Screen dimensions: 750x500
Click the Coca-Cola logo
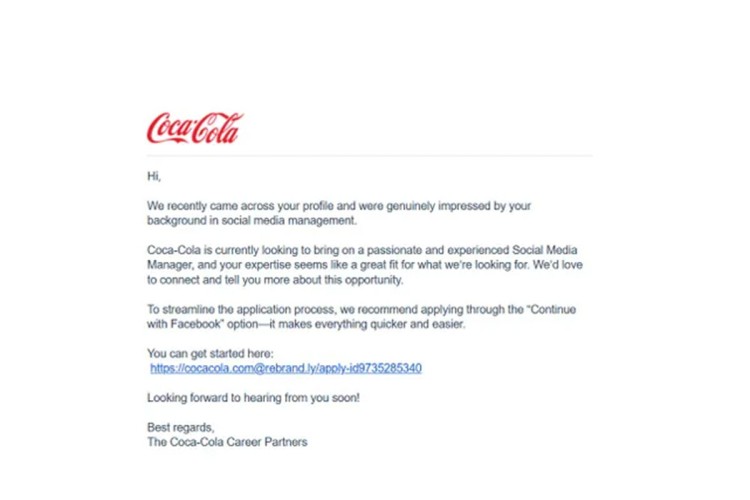(195, 128)
